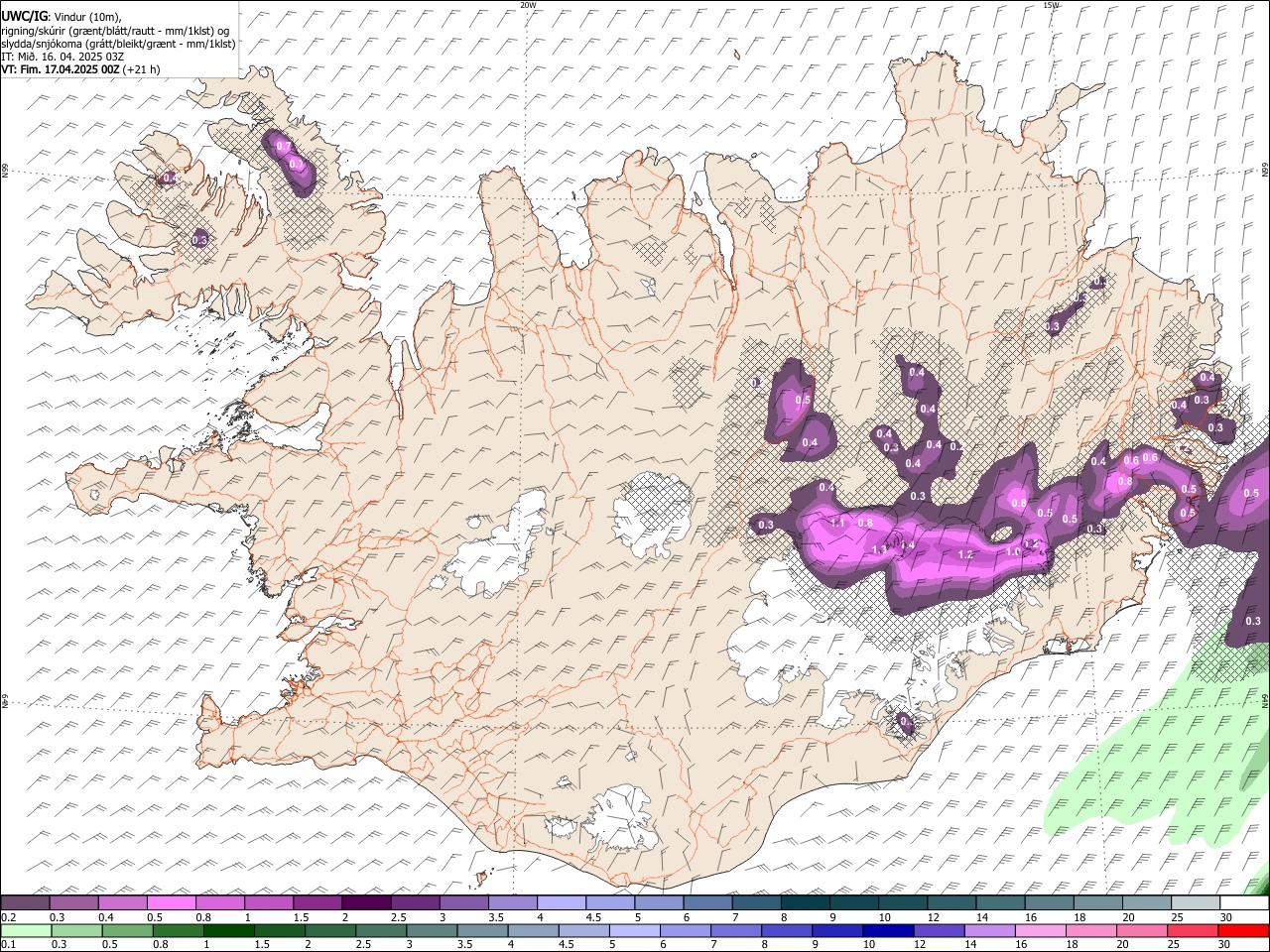
Task: Click the 1.4 snowfall value on the map
Action: click(x=907, y=543)
